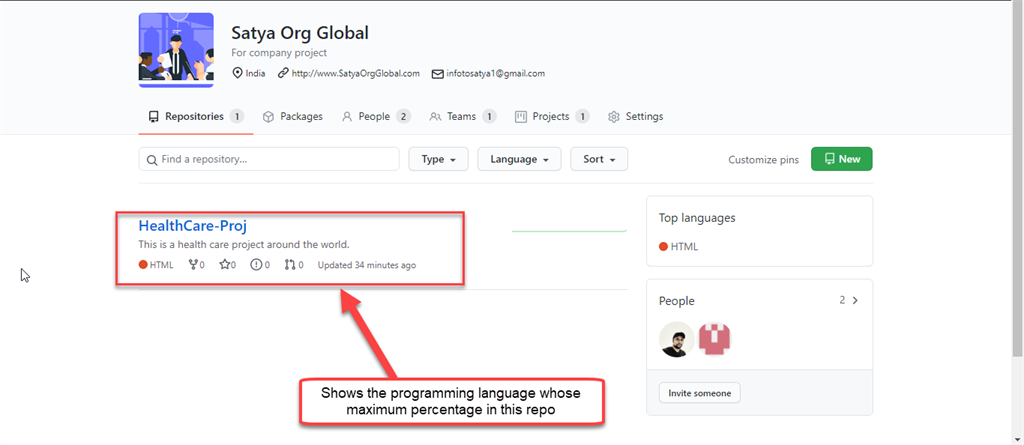Click the For company project description
The height and width of the screenshot is (445, 1024).
point(280,53)
